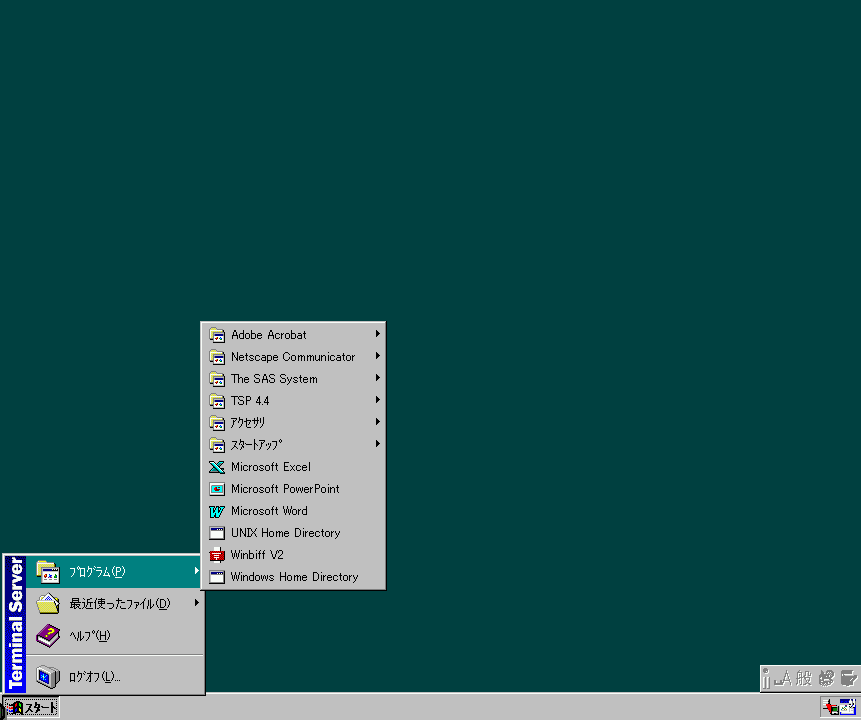Click the プログラム folder icon in Start menu

click(x=48, y=572)
